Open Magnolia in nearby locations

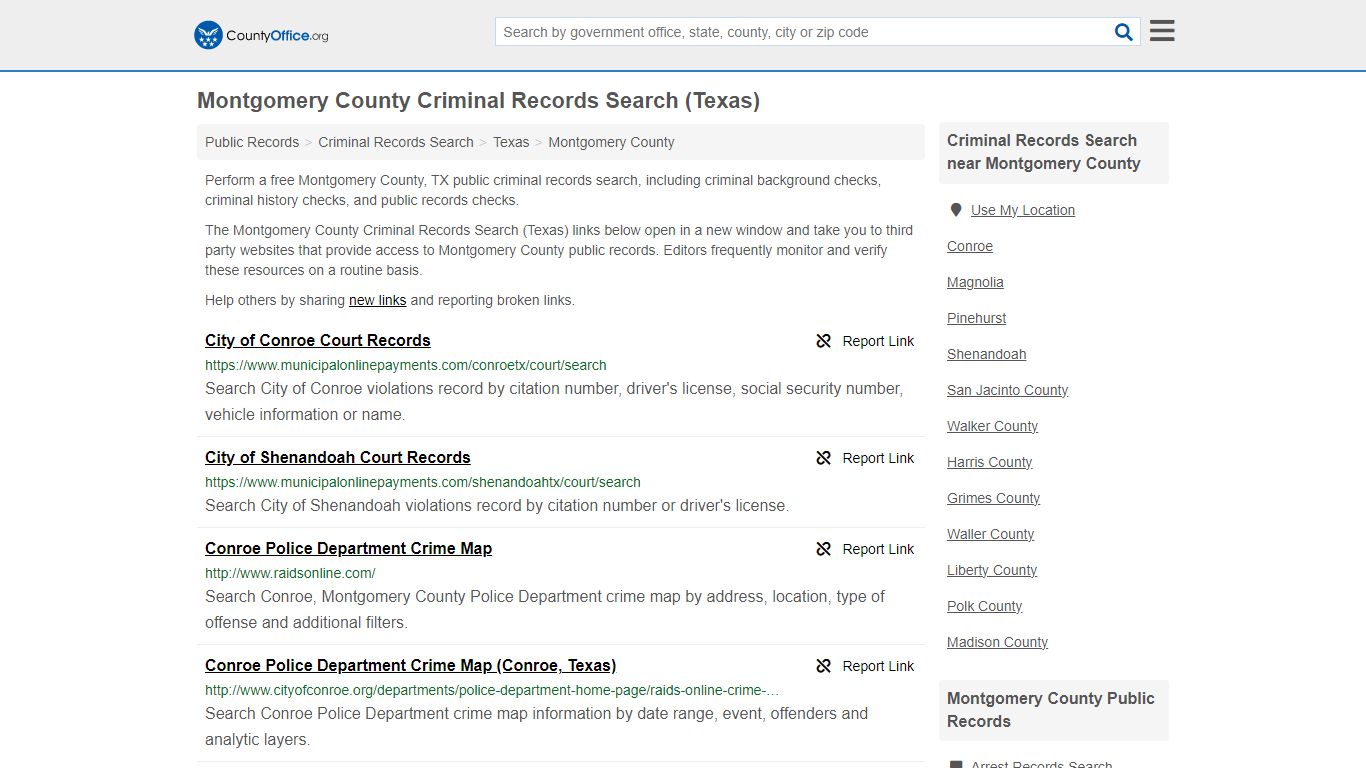coord(975,282)
